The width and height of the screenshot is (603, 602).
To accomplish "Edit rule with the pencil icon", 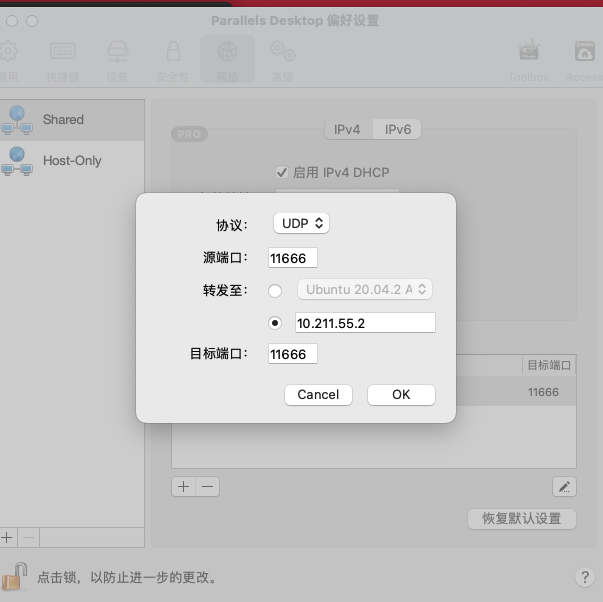I will point(564,487).
